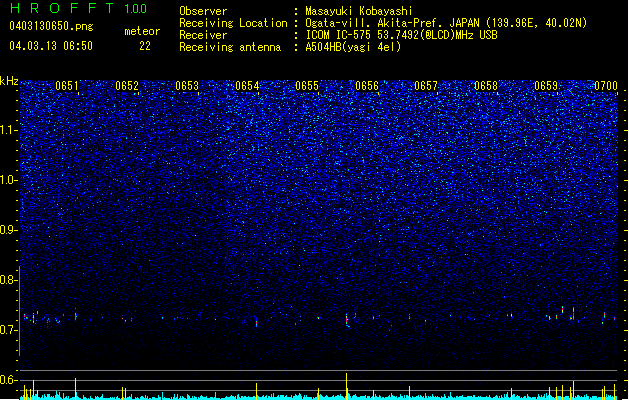This screenshot has height=400, width=629.
Task: Select the file name 0403130650.png
Action: click(51, 26)
